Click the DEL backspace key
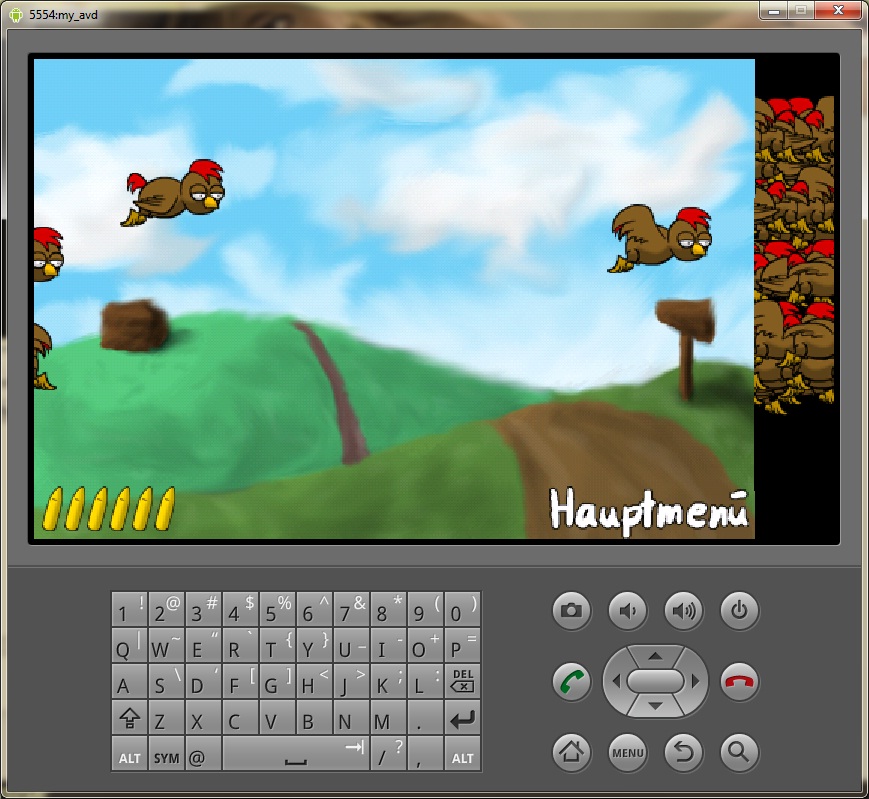 click(x=462, y=682)
